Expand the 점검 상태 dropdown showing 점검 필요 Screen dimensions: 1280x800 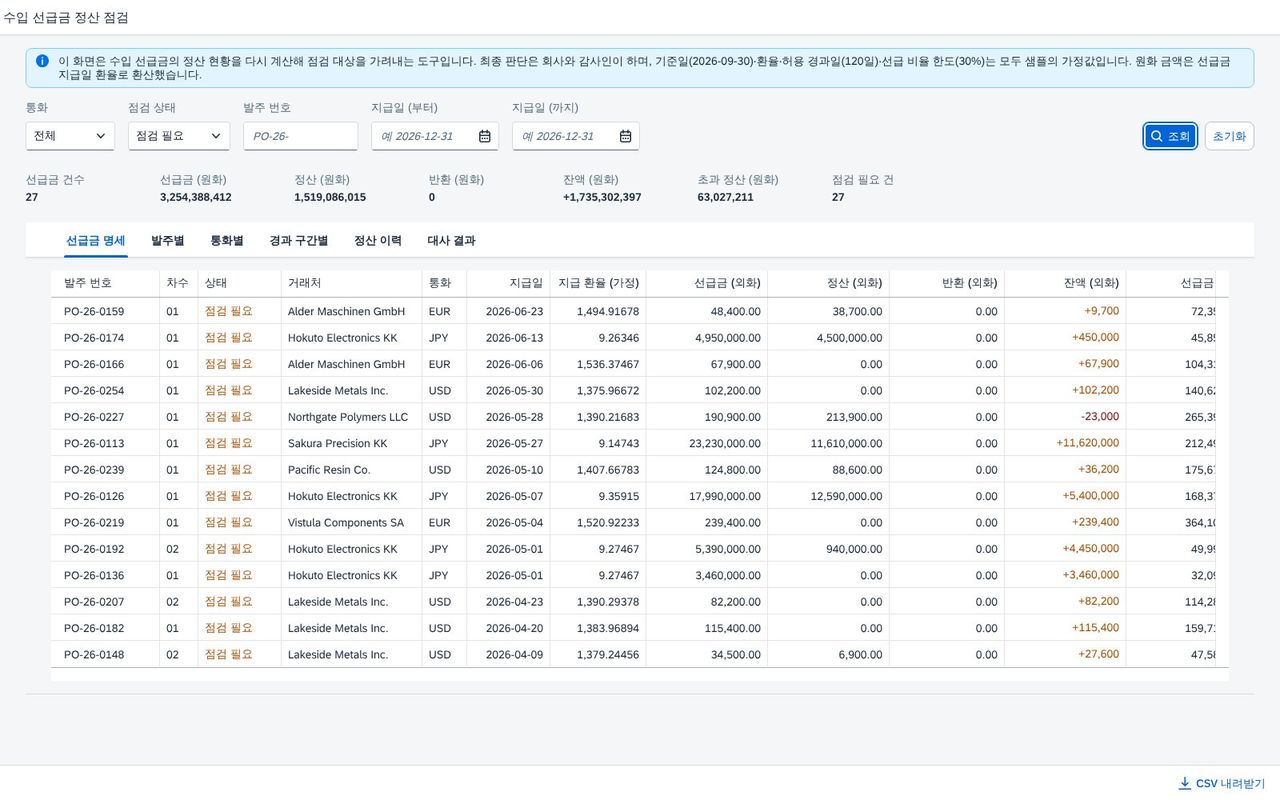click(179, 136)
